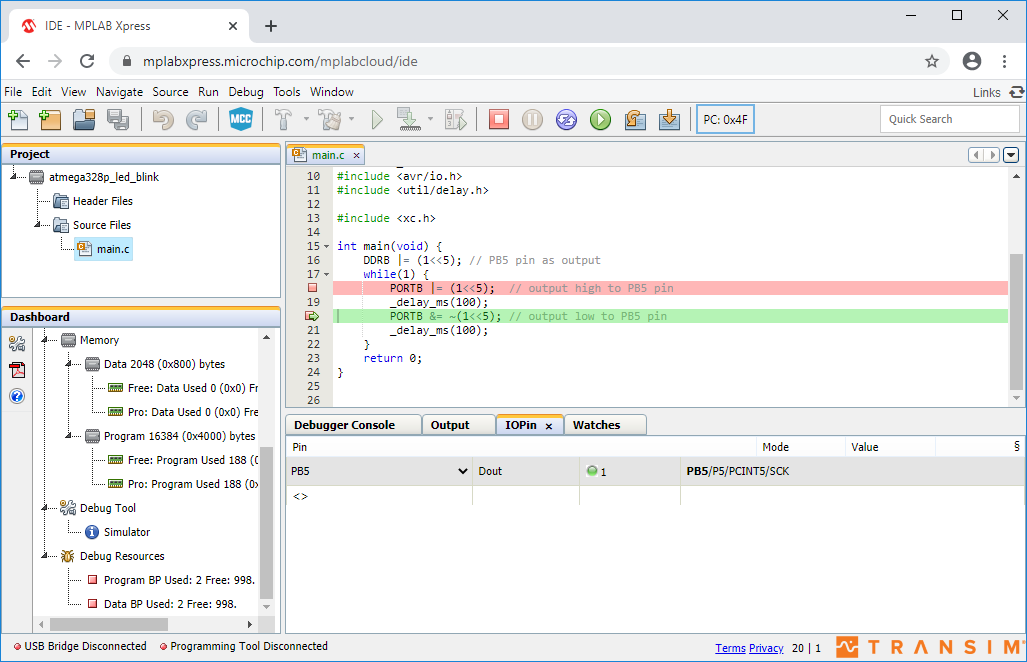The image size is (1027, 662).
Task: Switch to the Watches tab
Action: (596, 425)
